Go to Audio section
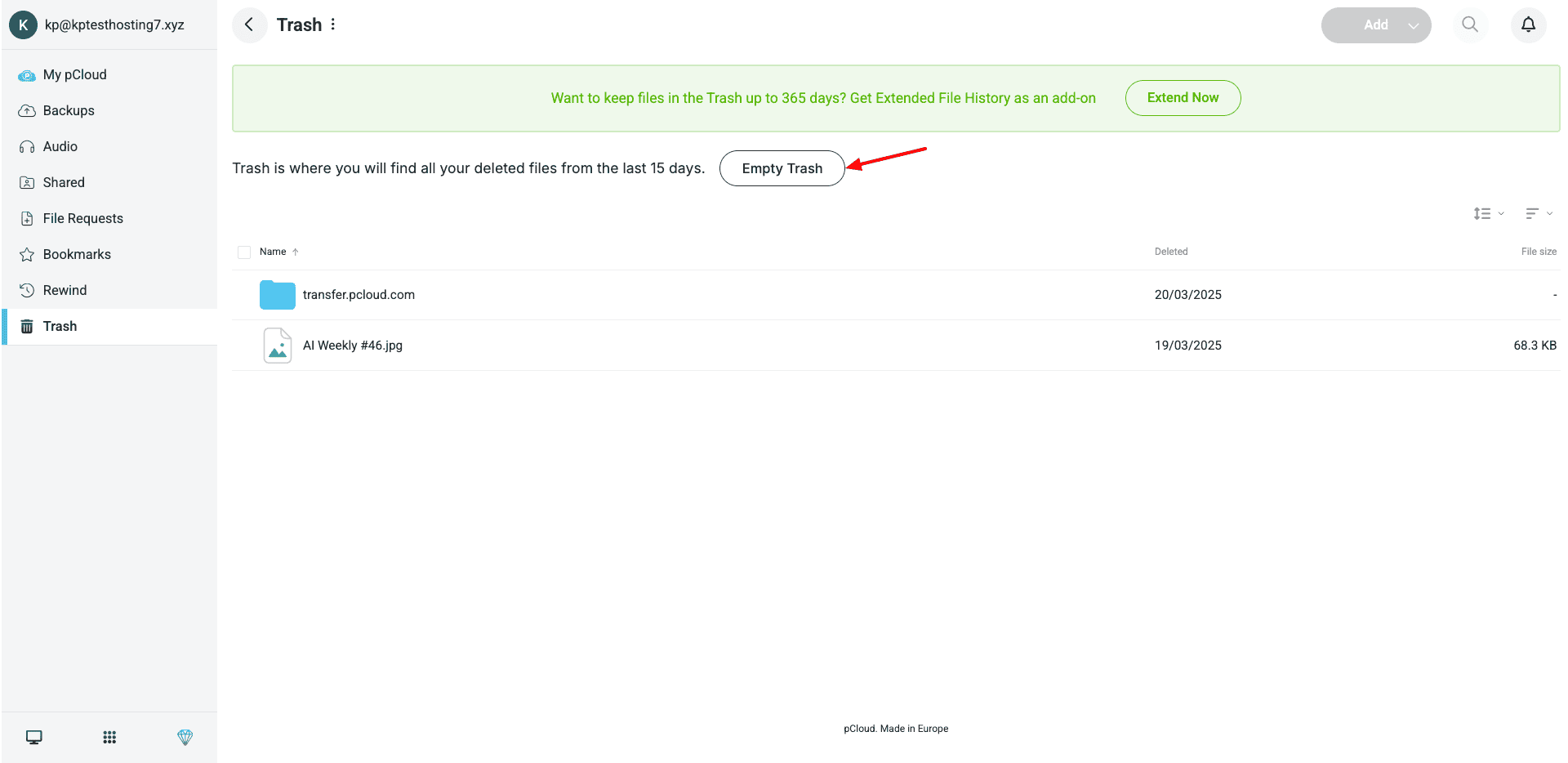The image size is (1568, 763). click(109, 146)
